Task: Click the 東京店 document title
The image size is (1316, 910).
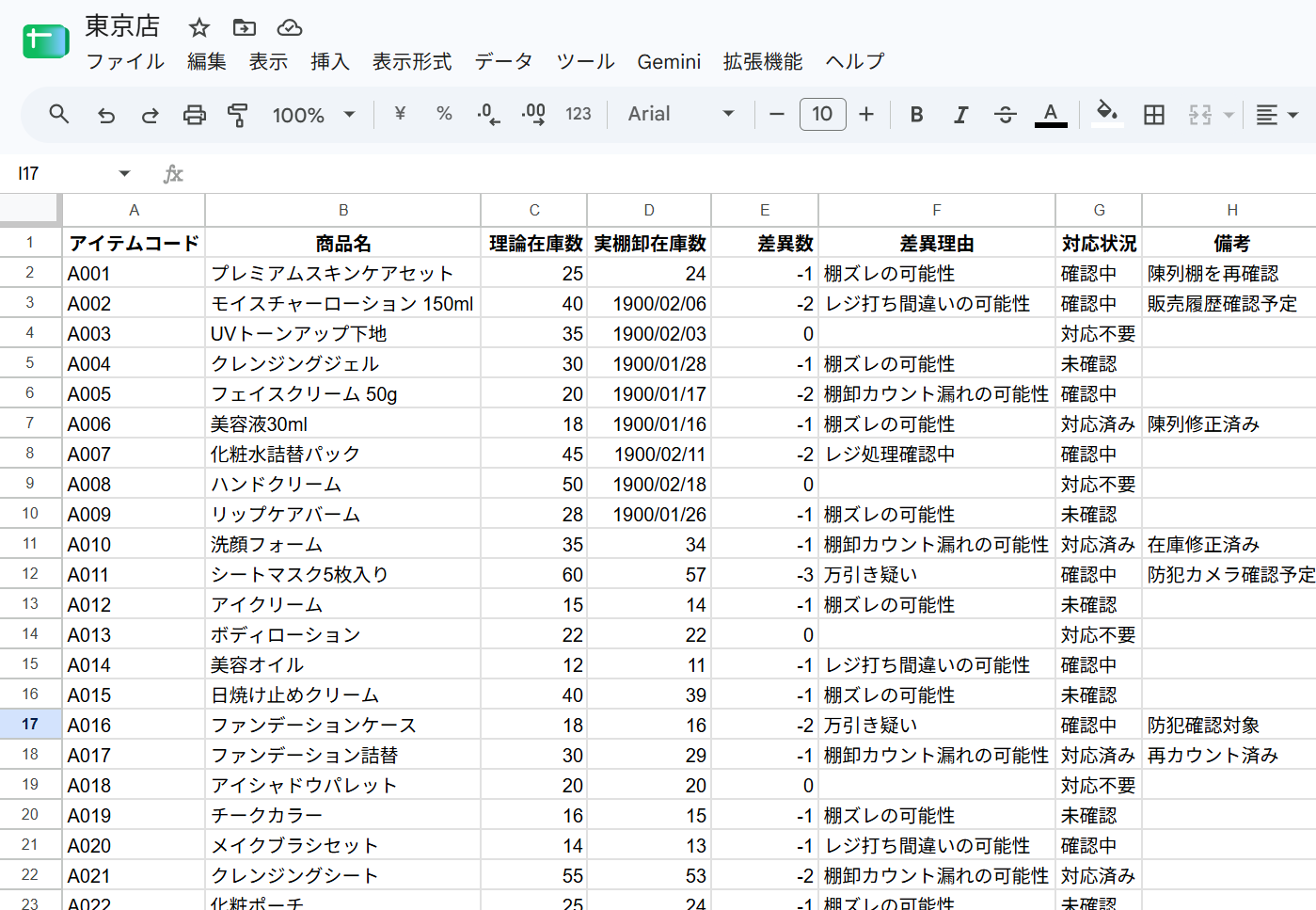Action: (122, 26)
